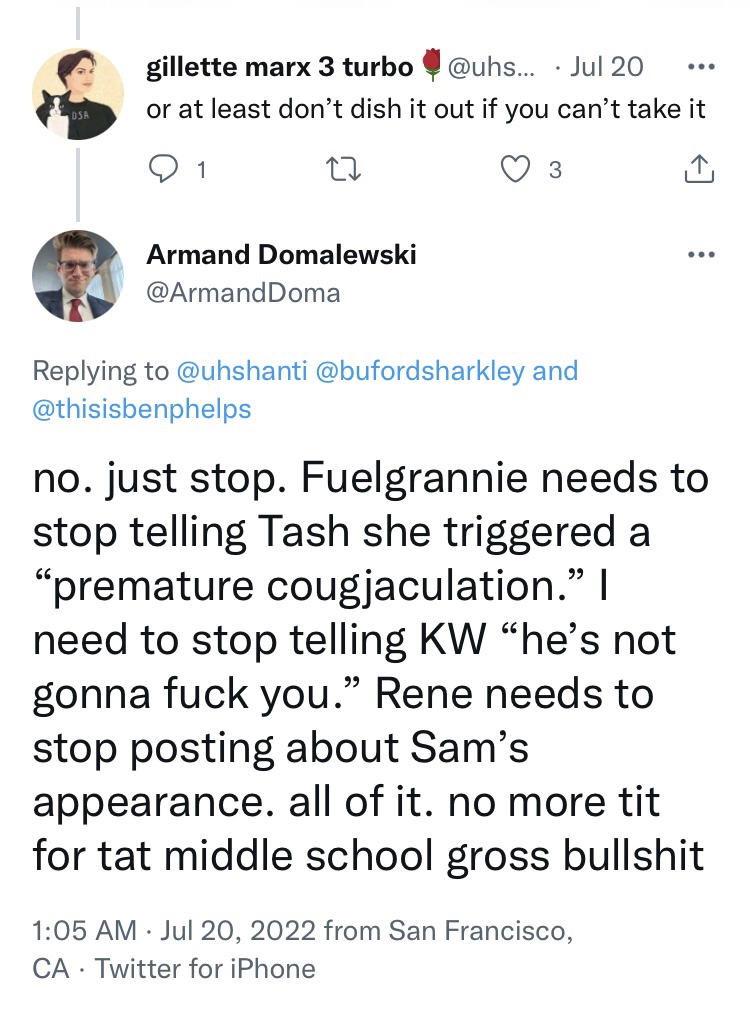The width and height of the screenshot is (750, 1010).
Task: Click the retweet icon
Action: [344, 170]
